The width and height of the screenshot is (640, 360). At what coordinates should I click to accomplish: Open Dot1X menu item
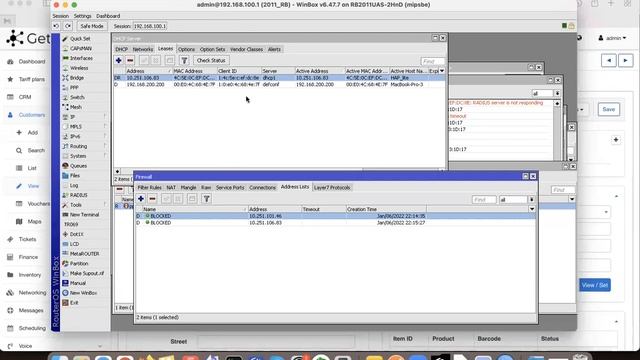pyautogui.click(x=76, y=234)
